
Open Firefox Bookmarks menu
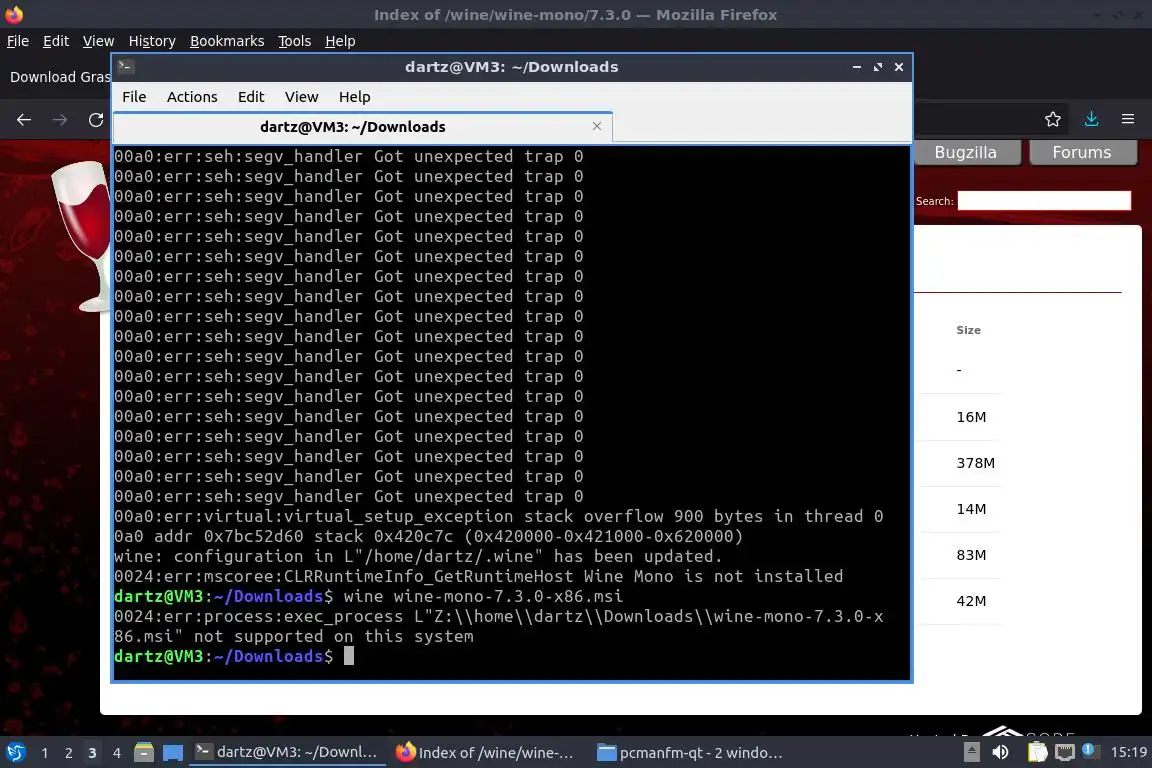pos(227,41)
